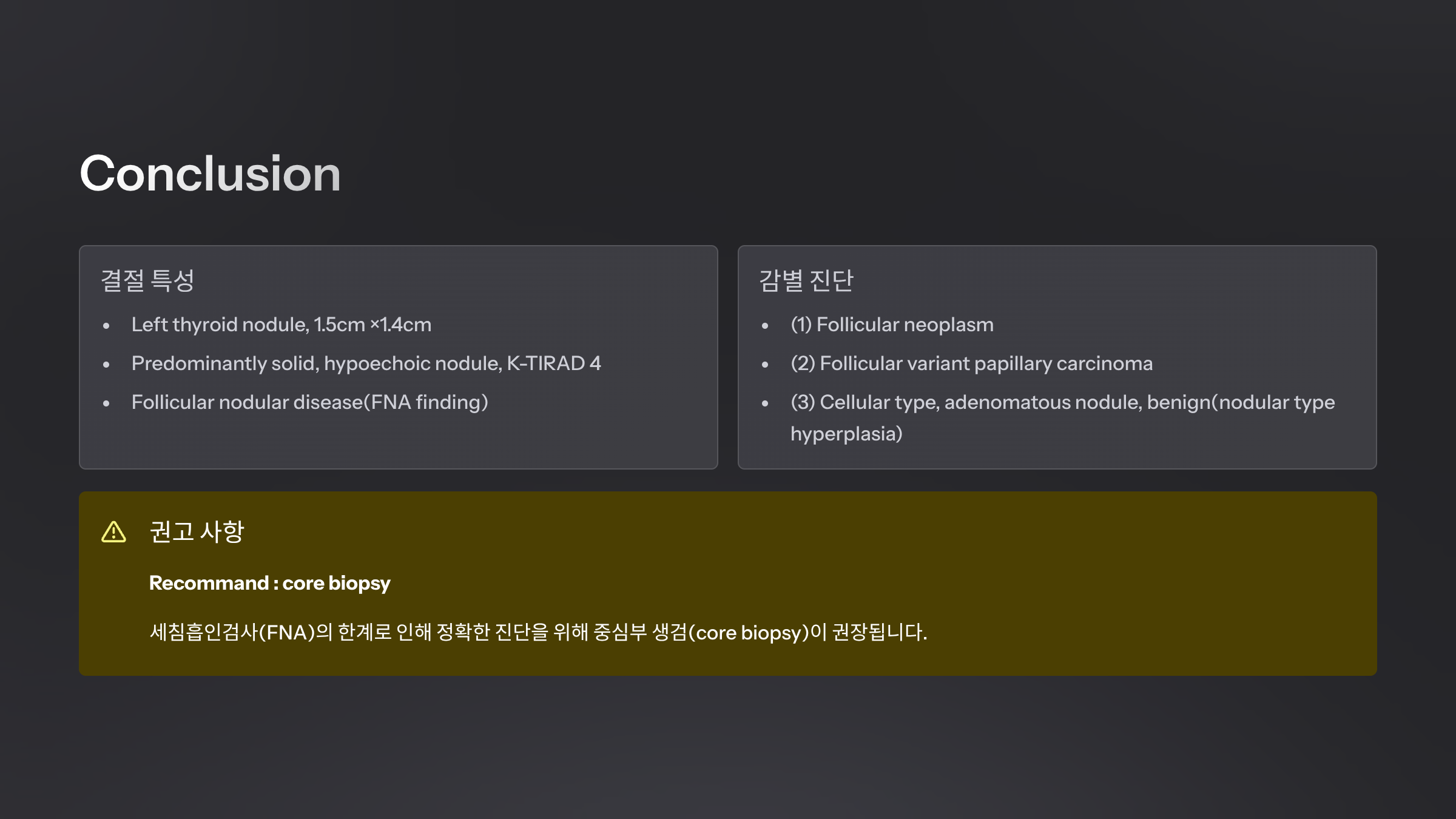Screen dimensions: 1456x819
Task: Click the hyperplasia) wrapped text line
Action: (x=846, y=434)
